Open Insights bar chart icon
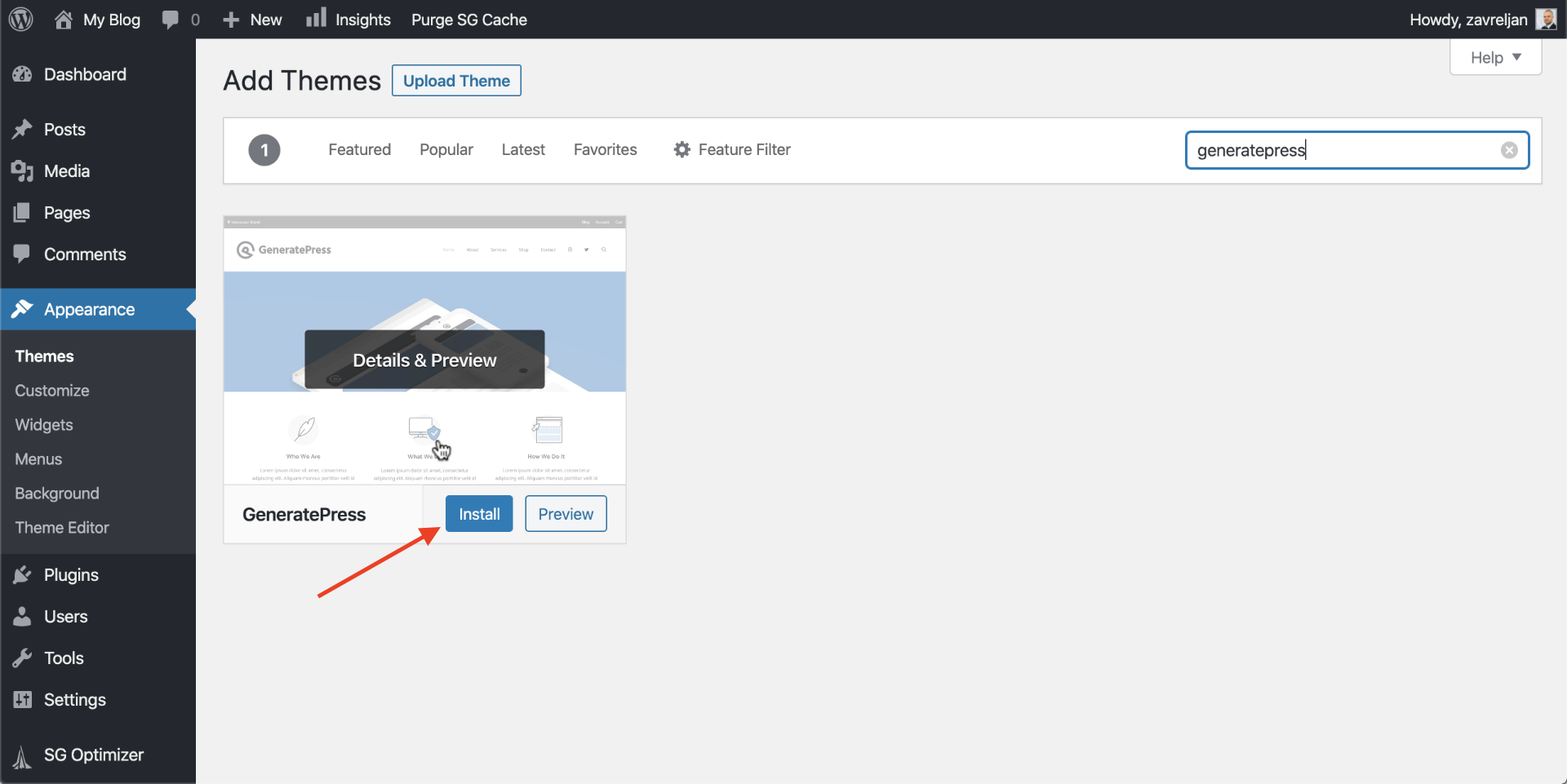The width and height of the screenshot is (1567, 784). (316, 17)
